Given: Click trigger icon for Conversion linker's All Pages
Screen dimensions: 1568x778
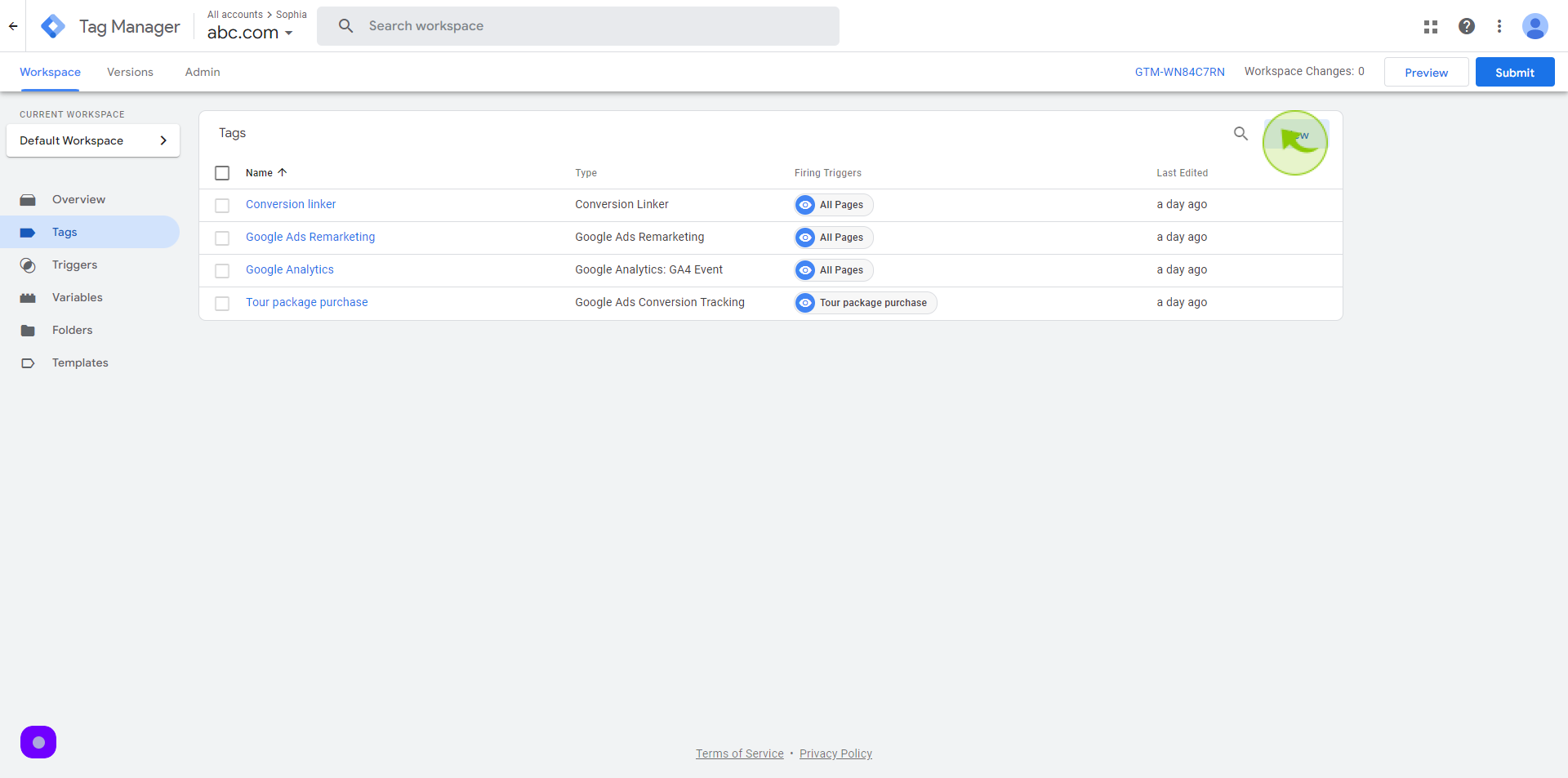Looking at the screenshot, I should pos(805,205).
